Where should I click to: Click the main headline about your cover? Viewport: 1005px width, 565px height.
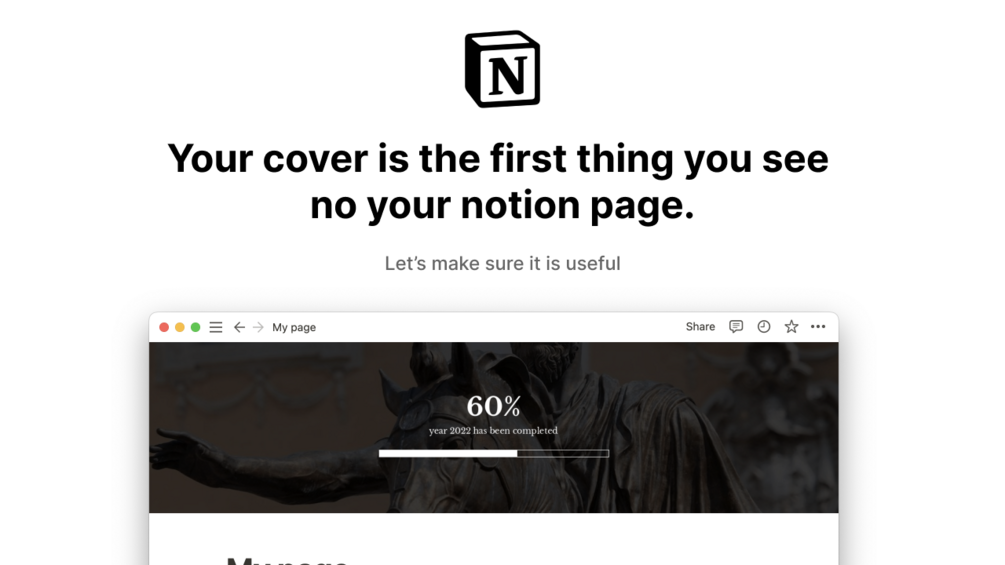pos(499,182)
